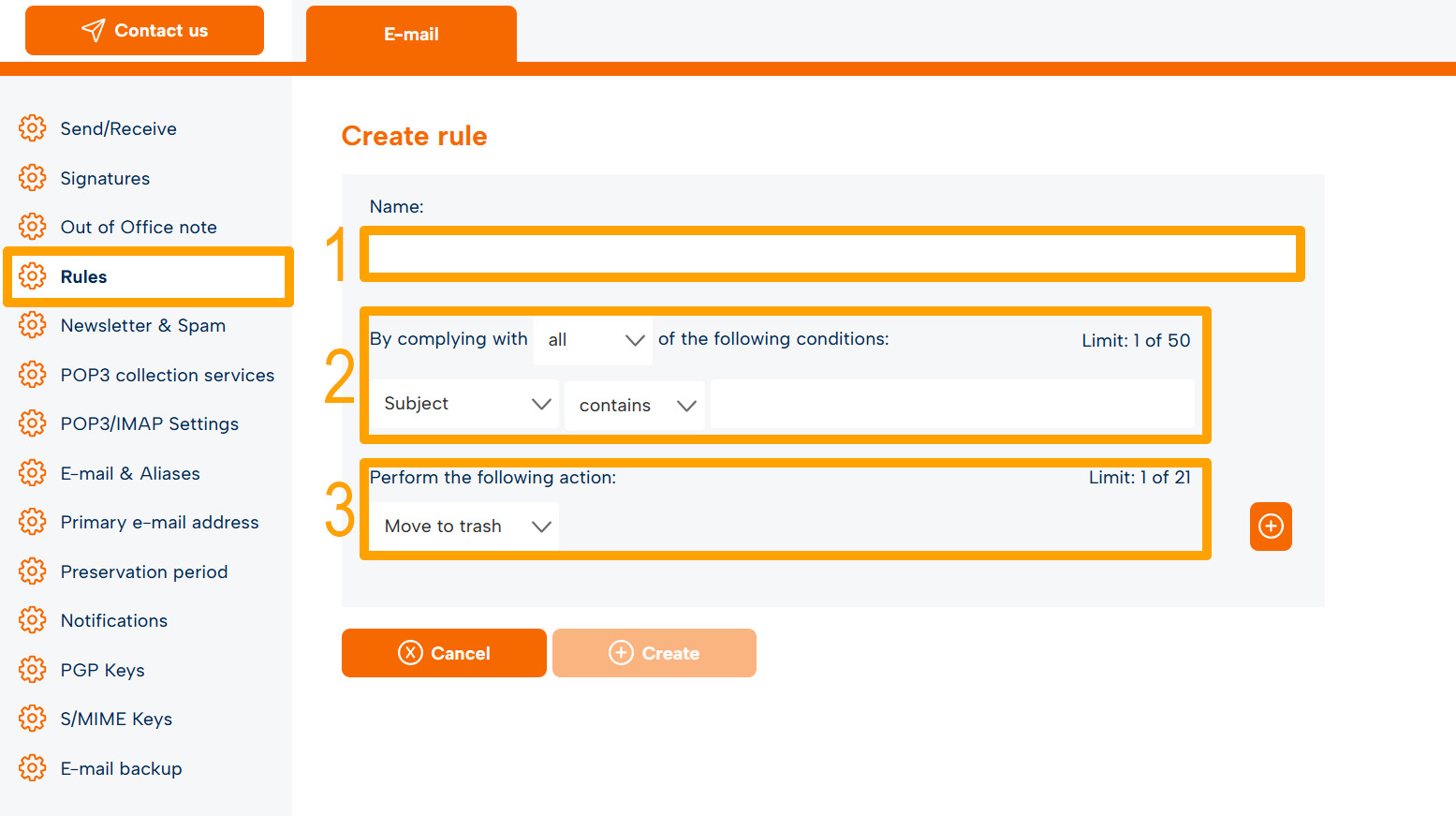The height and width of the screenshot is (816, 1456).
Task: Click into the rule Name field
Action: pyautogui.click(x=832, y=254)
